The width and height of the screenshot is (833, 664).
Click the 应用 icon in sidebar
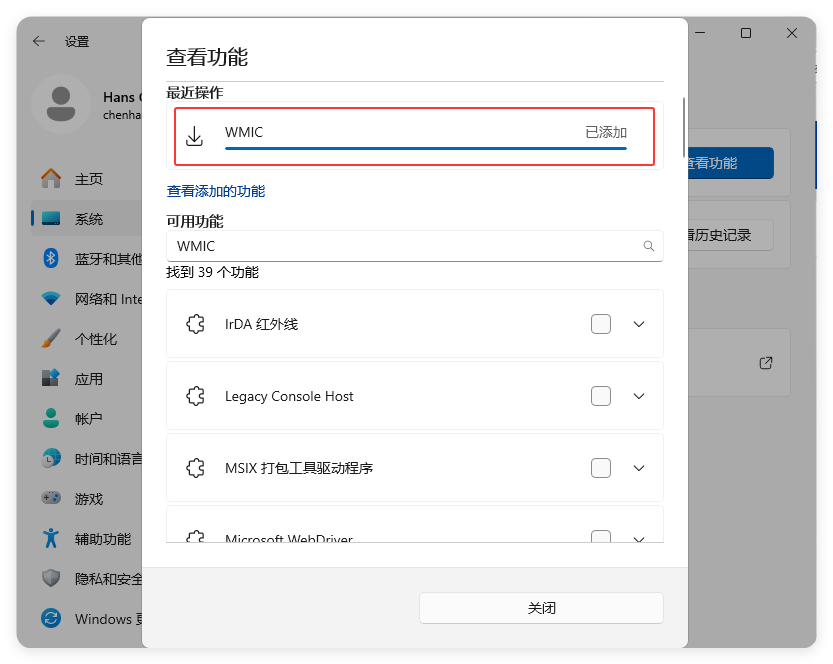click(x=51, y=378)
